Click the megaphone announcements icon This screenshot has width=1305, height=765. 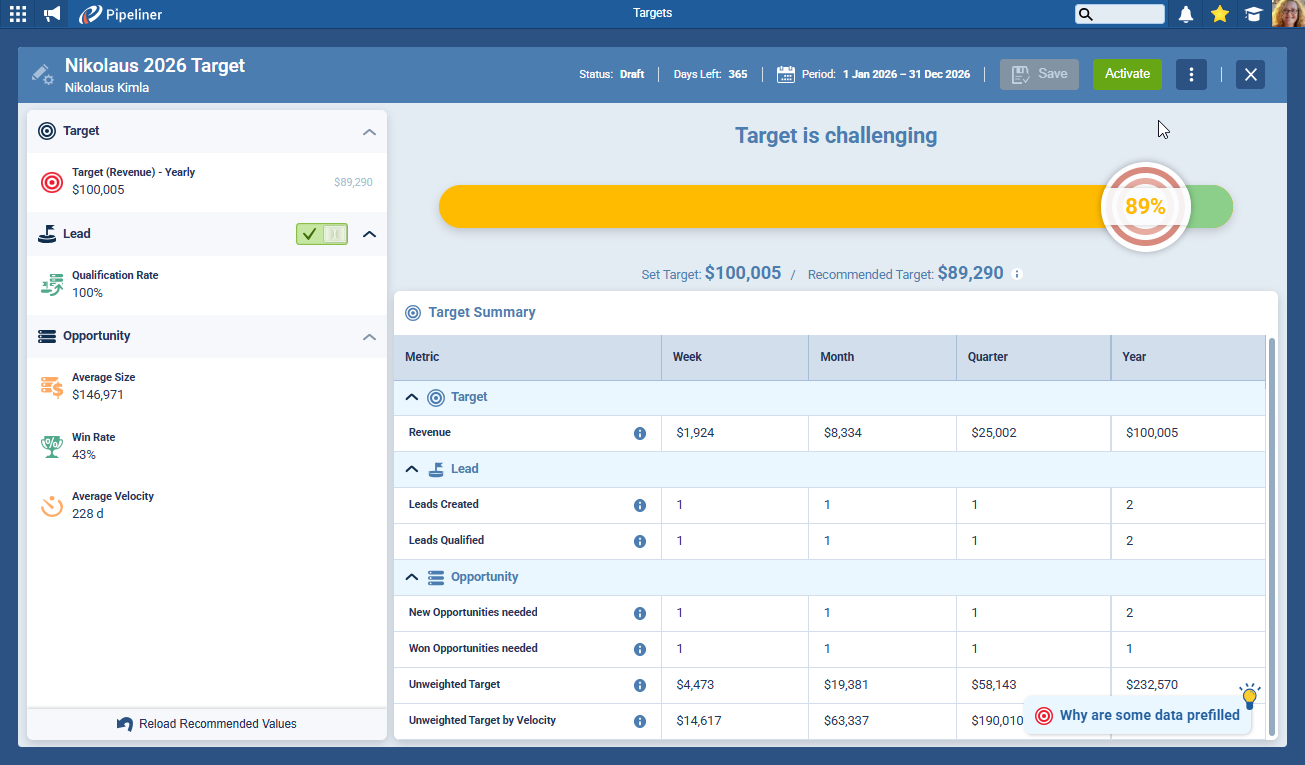pyautogui.click(x=52, y=14)
